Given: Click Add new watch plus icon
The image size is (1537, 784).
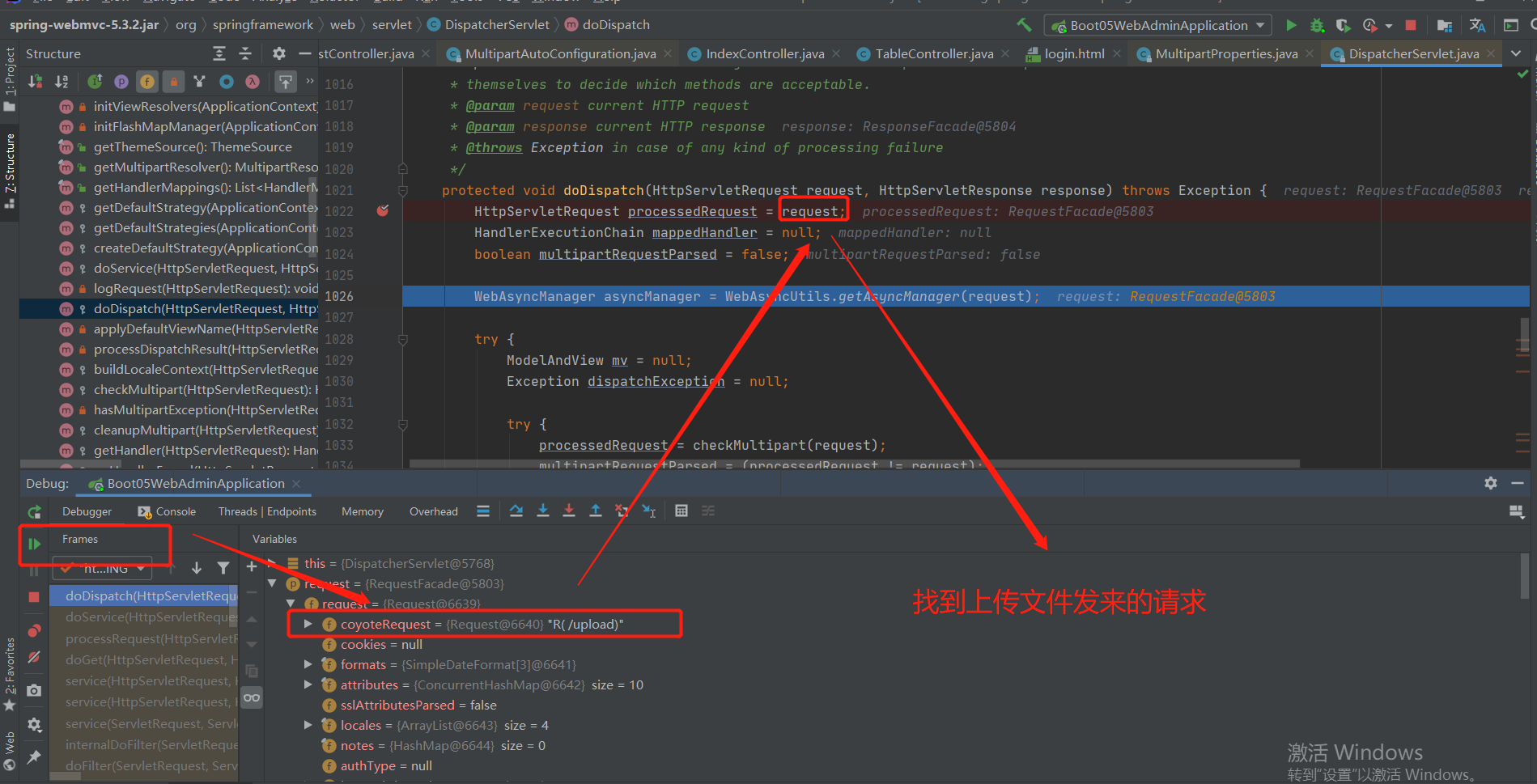Looking at the screenshot, I should point(252,566).
